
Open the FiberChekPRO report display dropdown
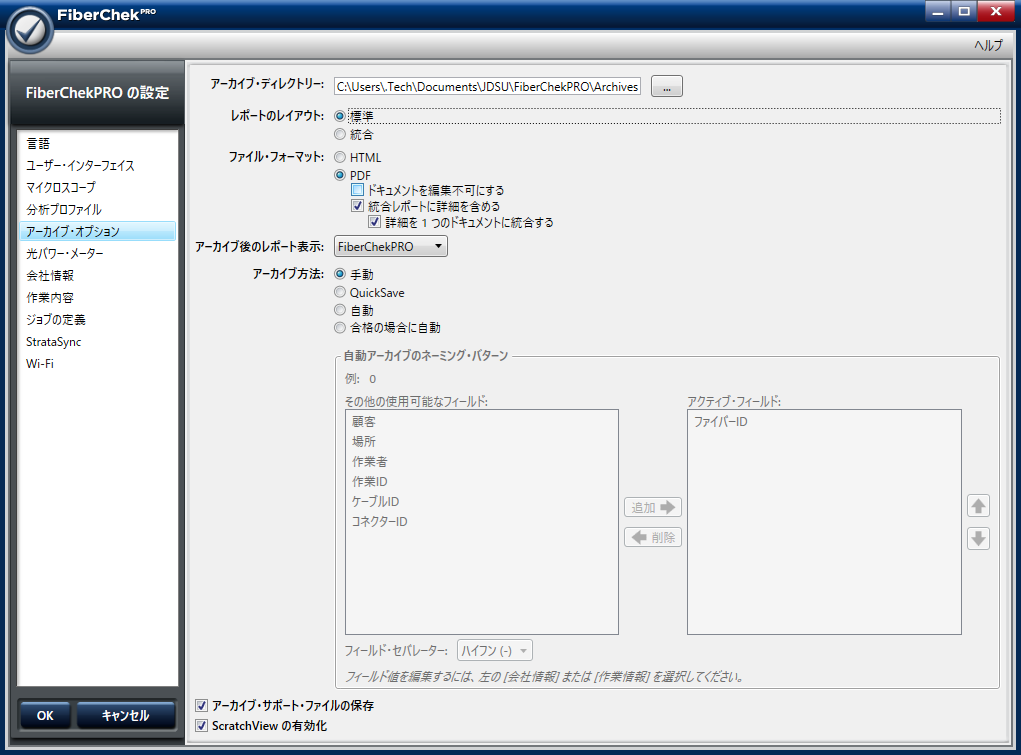point(391,246)
